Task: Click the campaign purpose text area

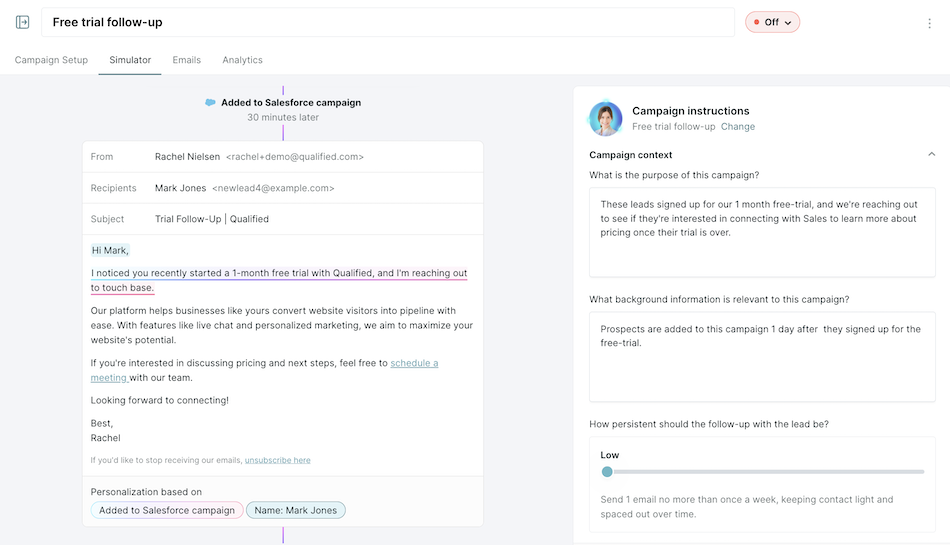Action: (762, 233)
